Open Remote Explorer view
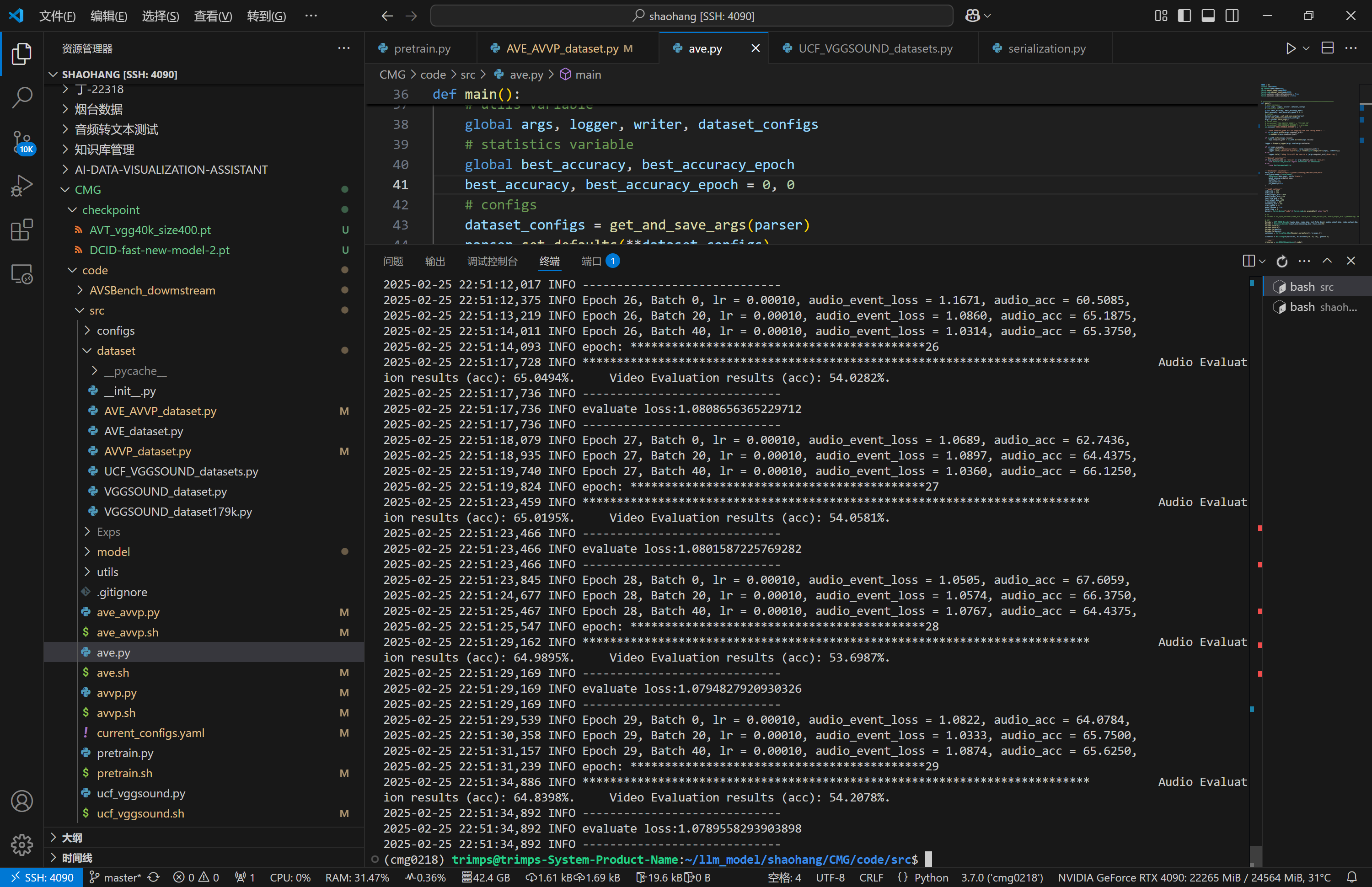Viewport: 1372px width, 887px height. [x=22, y=274]
